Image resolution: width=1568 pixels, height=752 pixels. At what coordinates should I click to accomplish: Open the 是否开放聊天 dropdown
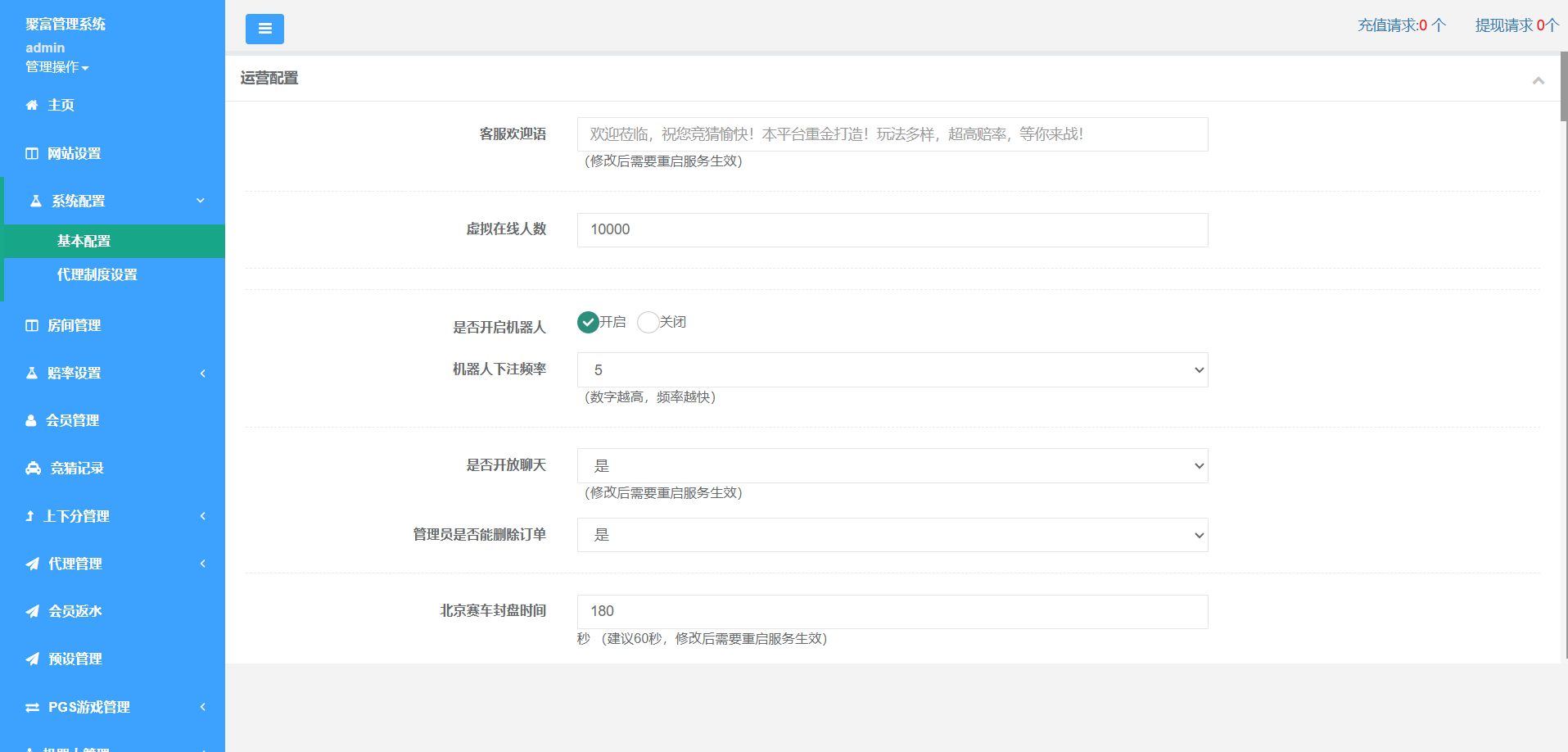tap(892, 466)
